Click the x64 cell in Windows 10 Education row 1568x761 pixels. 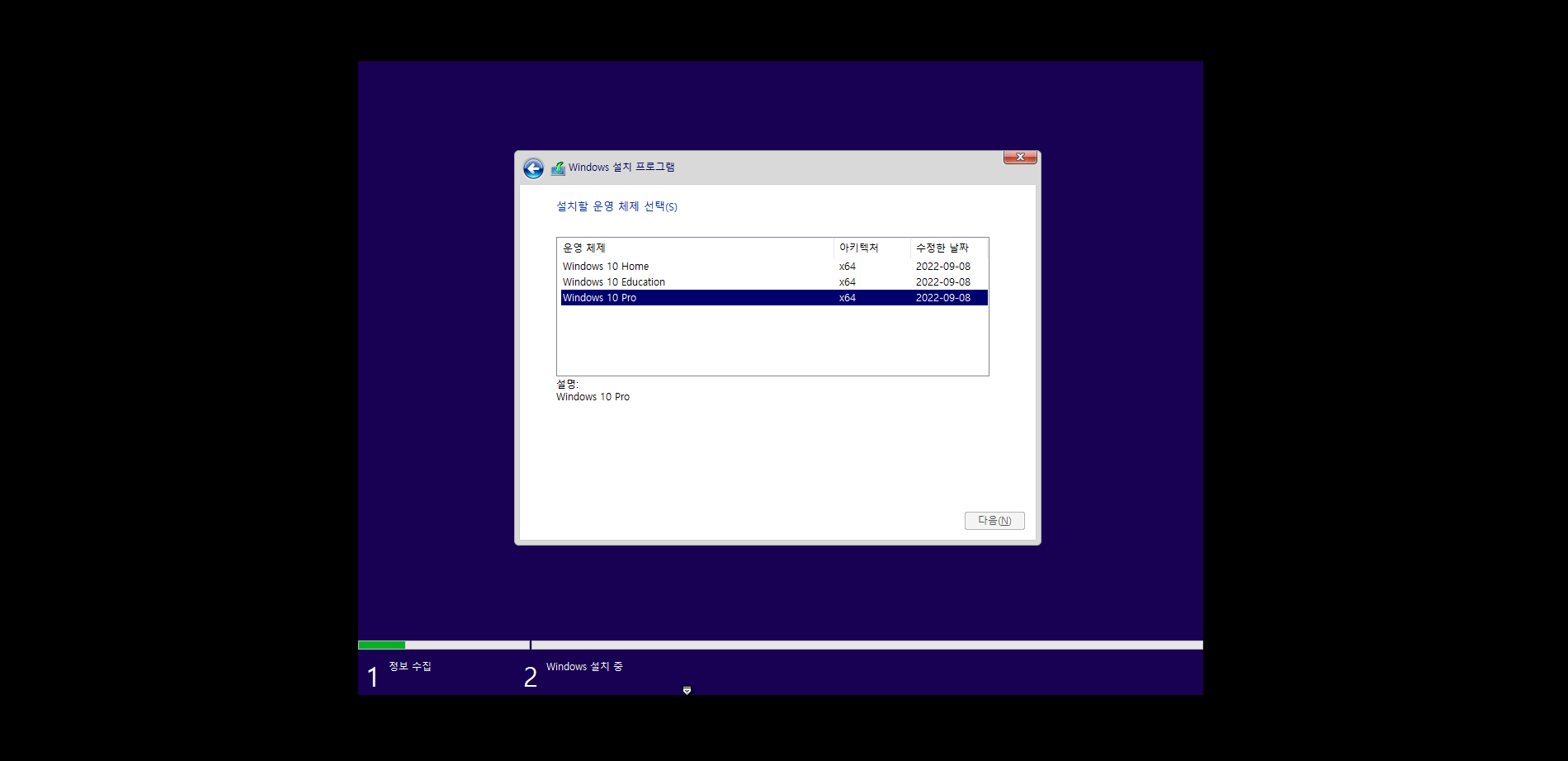click(x=848, y=282)
